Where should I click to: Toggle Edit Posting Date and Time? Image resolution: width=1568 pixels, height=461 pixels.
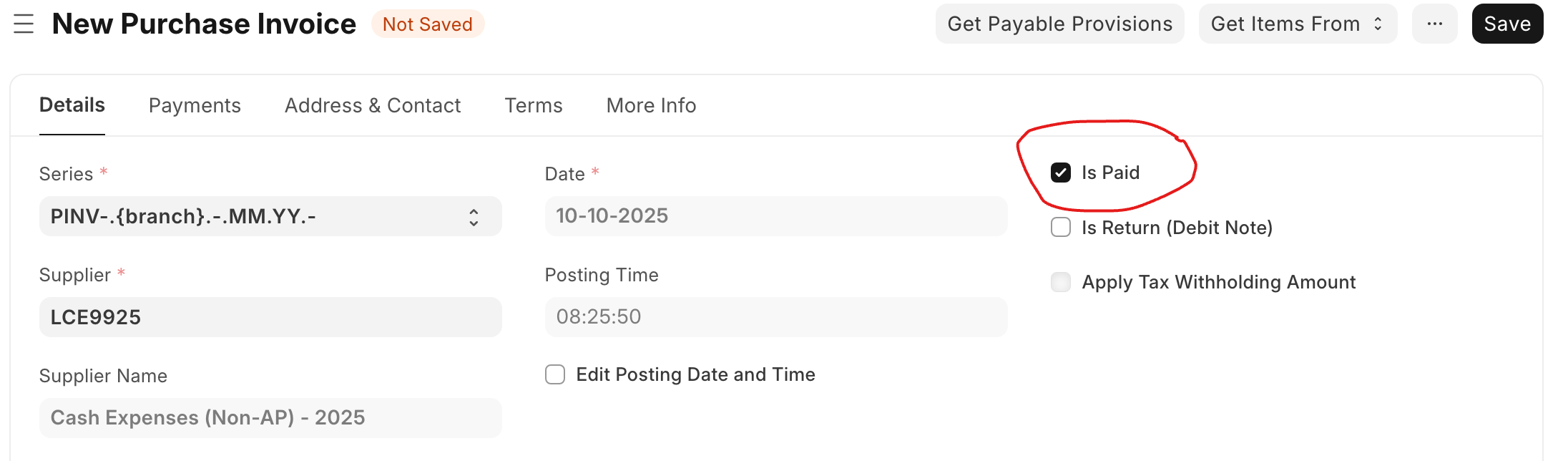pos(555,374)
